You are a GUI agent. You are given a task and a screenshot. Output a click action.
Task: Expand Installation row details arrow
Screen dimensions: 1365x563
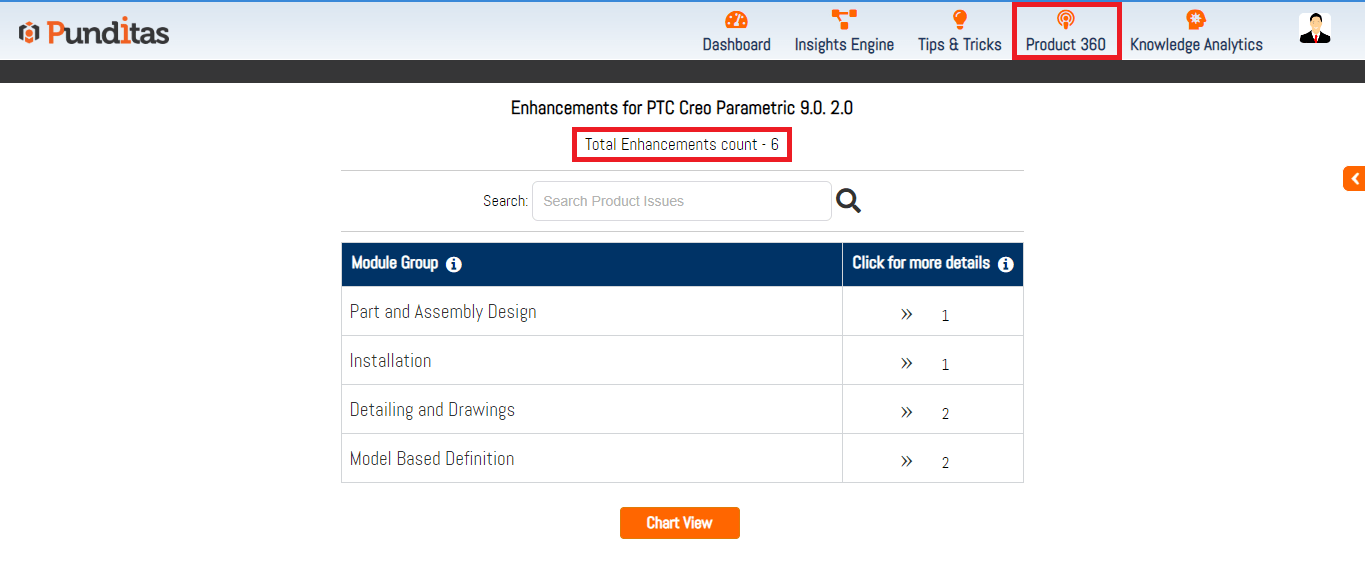coord(906,363)
